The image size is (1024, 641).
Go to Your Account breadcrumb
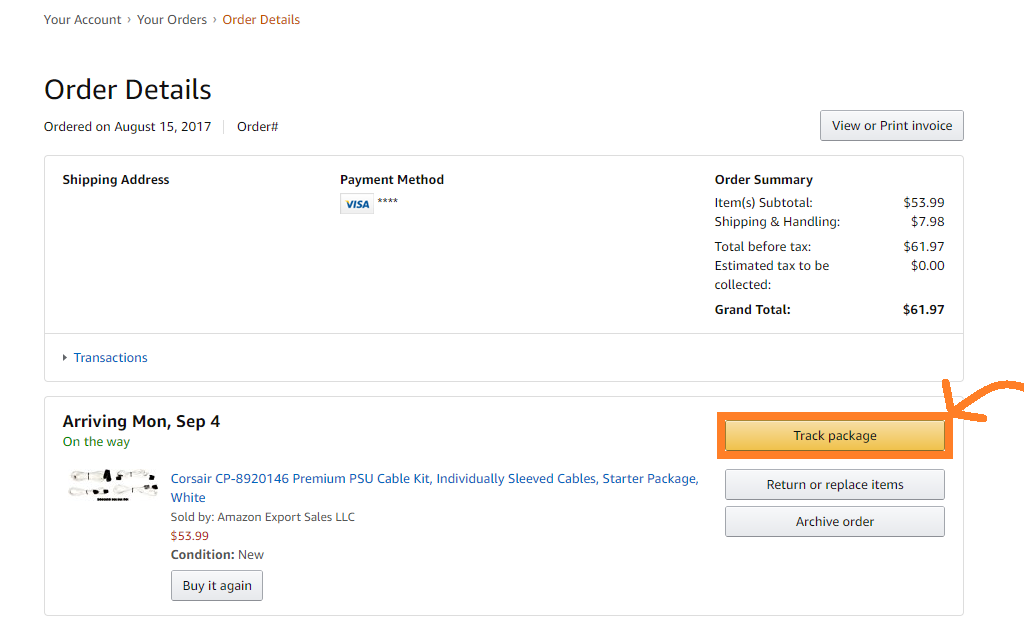click(x=82, y=20)
